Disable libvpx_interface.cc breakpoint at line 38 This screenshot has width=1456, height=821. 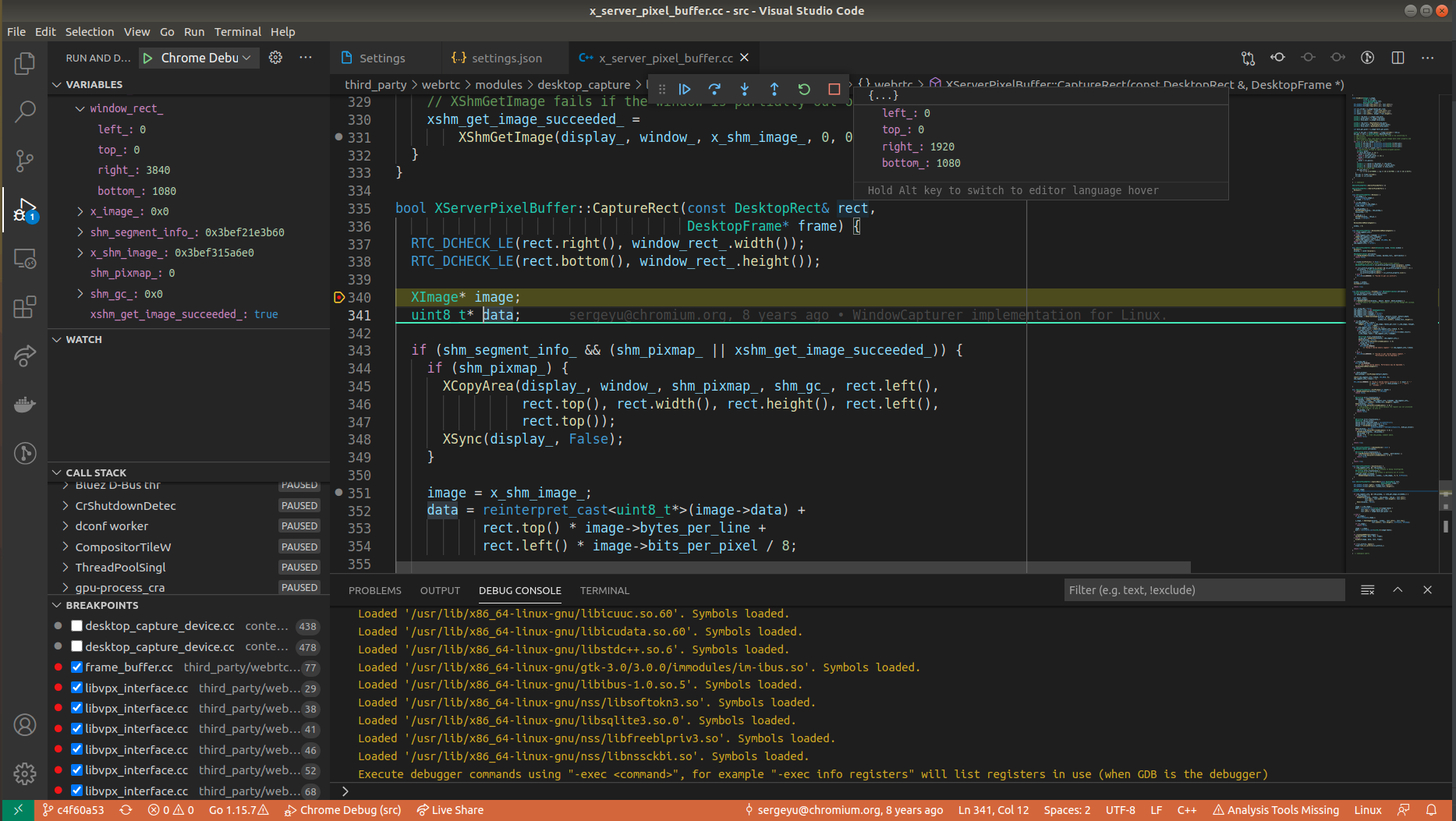pyautogui.click(x=77, y=708)
